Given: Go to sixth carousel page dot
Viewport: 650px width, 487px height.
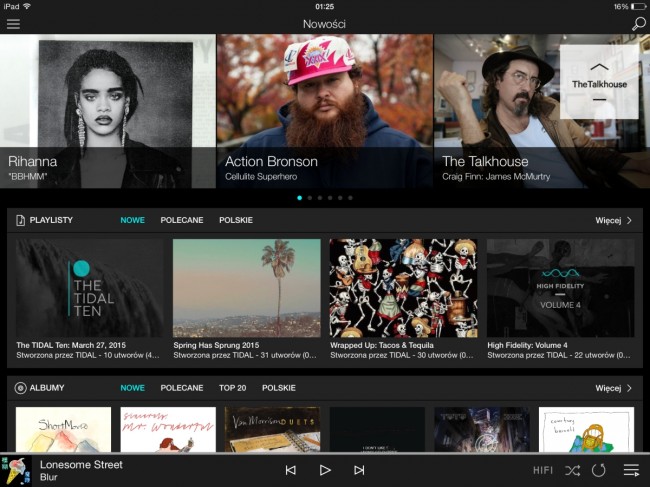Looking at the screenshot, I should pos(350,198).
